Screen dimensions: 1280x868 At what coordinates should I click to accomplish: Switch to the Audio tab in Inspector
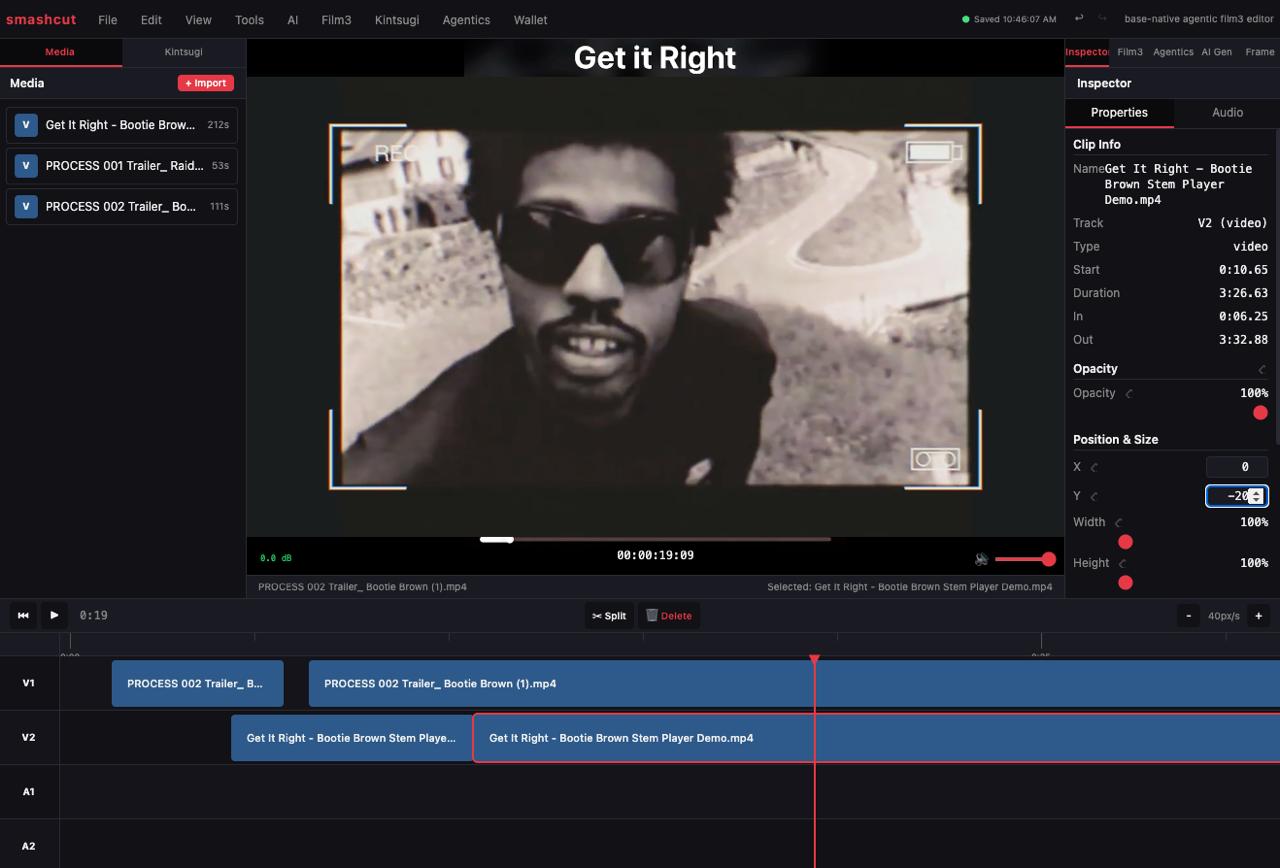1227,112
